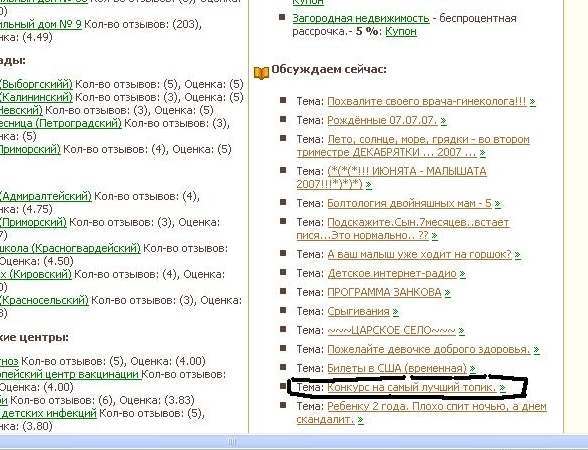This screenshot has width=588, height=450.
Task: Open the (Адмиралтейский) link
Action: pyautogui.click(x=45, y=196)
